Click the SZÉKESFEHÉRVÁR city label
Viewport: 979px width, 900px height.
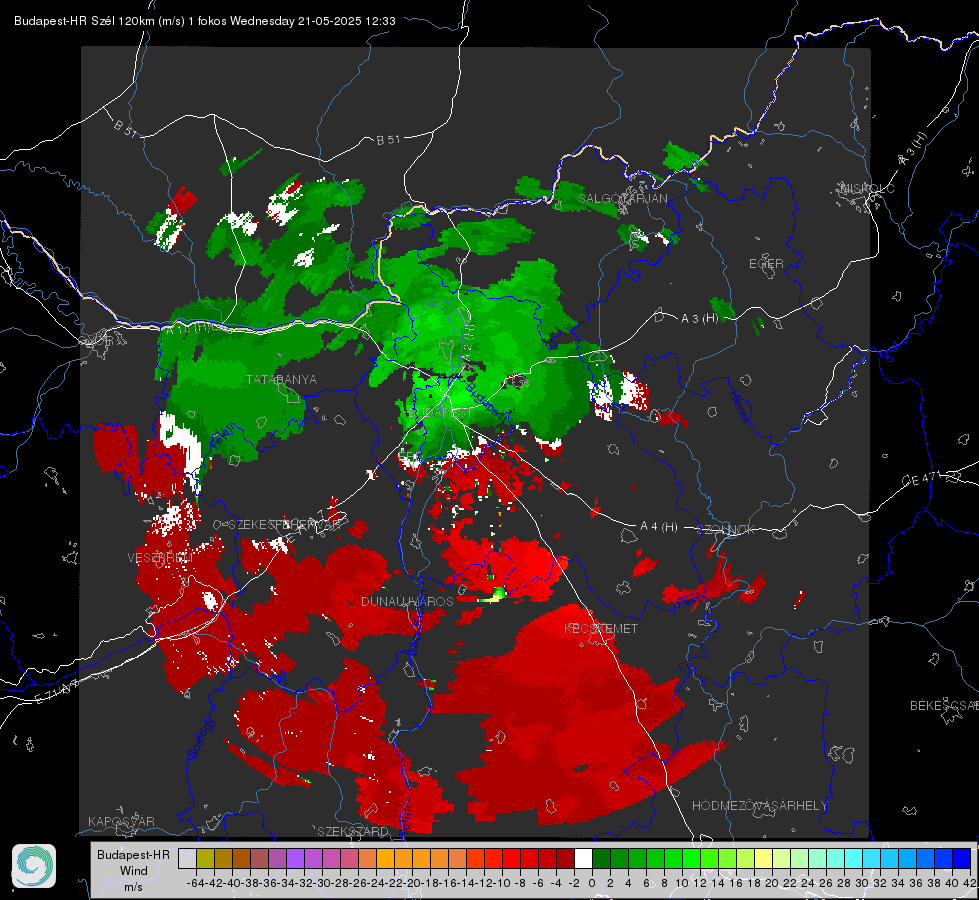click(284, 525)
